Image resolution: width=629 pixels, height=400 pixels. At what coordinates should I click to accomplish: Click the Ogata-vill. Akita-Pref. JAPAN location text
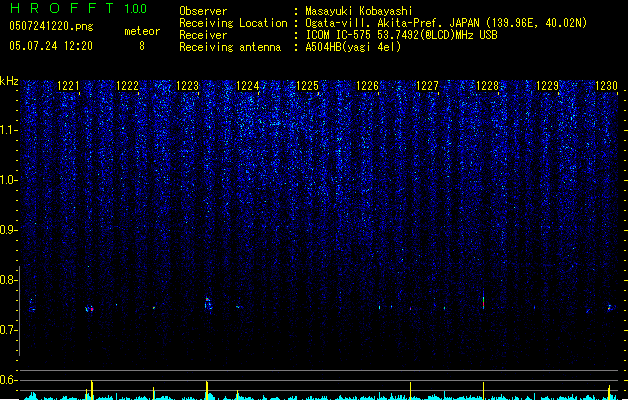(x=446, y=23)
